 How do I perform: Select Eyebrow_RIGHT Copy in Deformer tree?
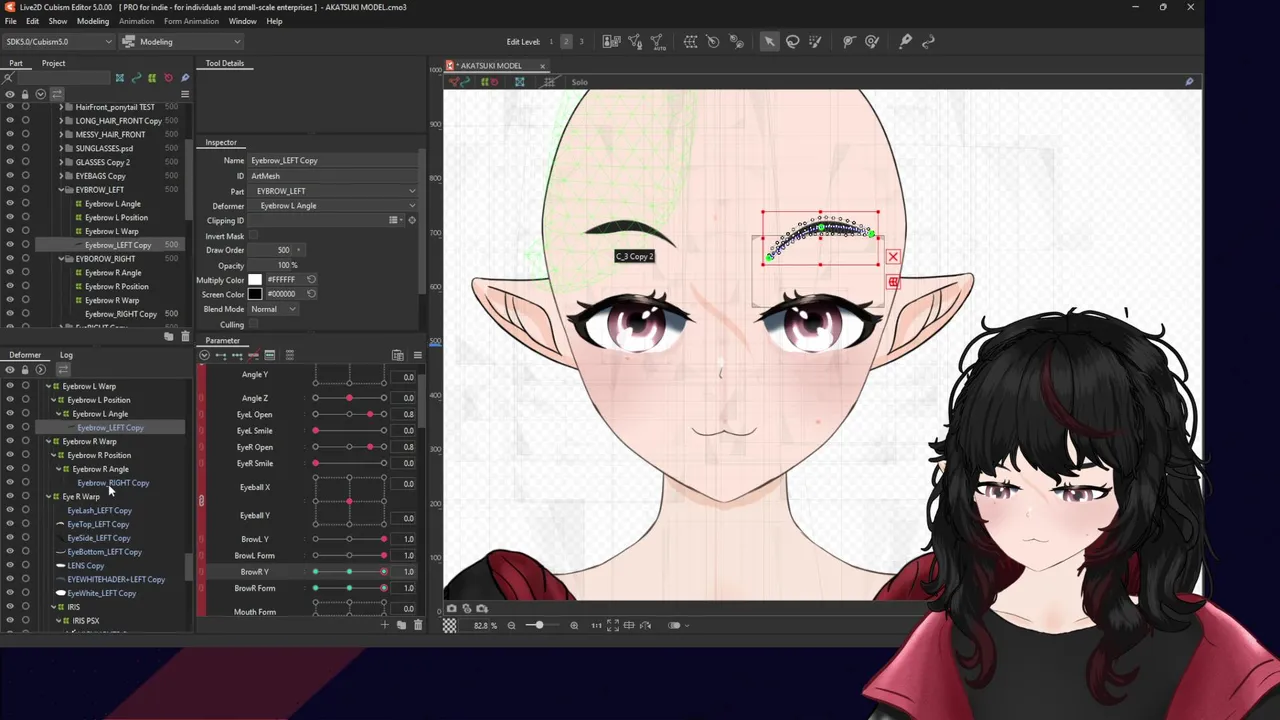point(113,483)
